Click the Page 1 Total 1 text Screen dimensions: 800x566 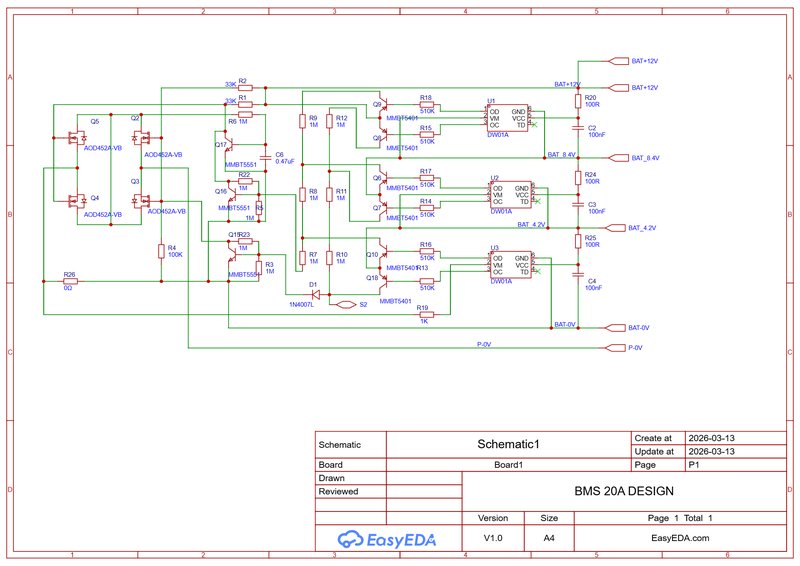[x=680, y=518]
